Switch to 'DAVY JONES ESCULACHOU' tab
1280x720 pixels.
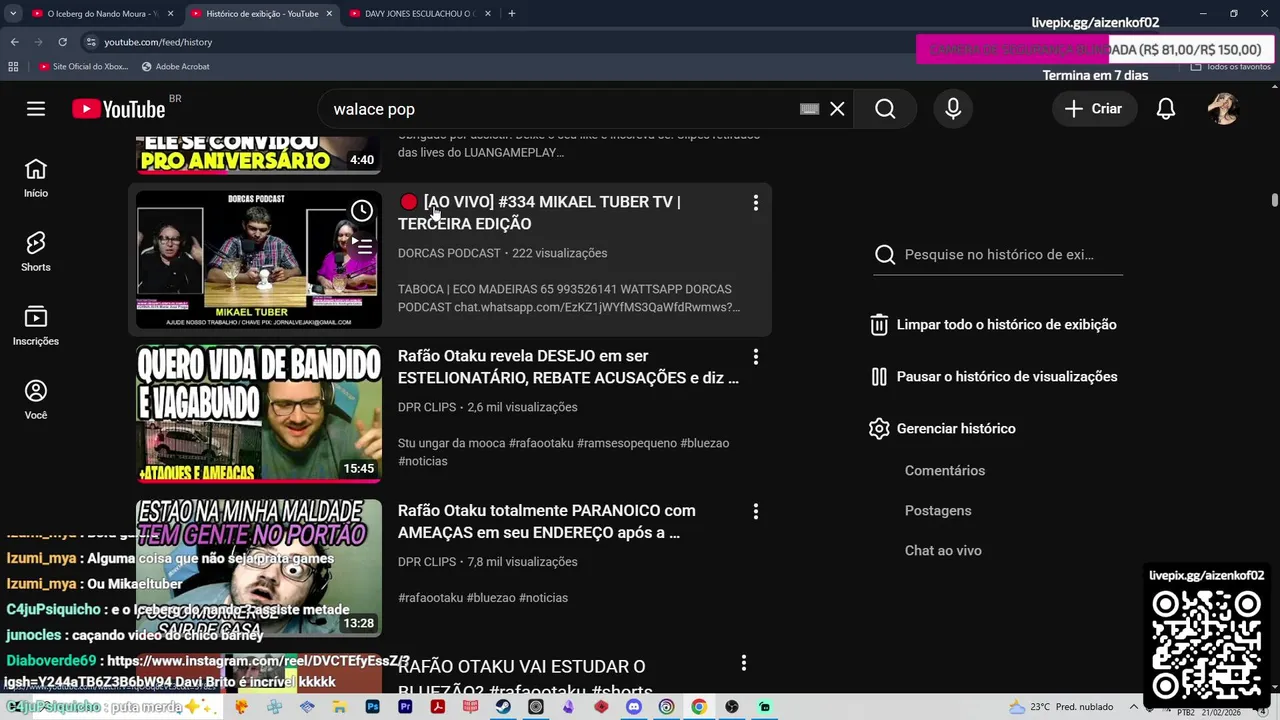coord(418,14)
